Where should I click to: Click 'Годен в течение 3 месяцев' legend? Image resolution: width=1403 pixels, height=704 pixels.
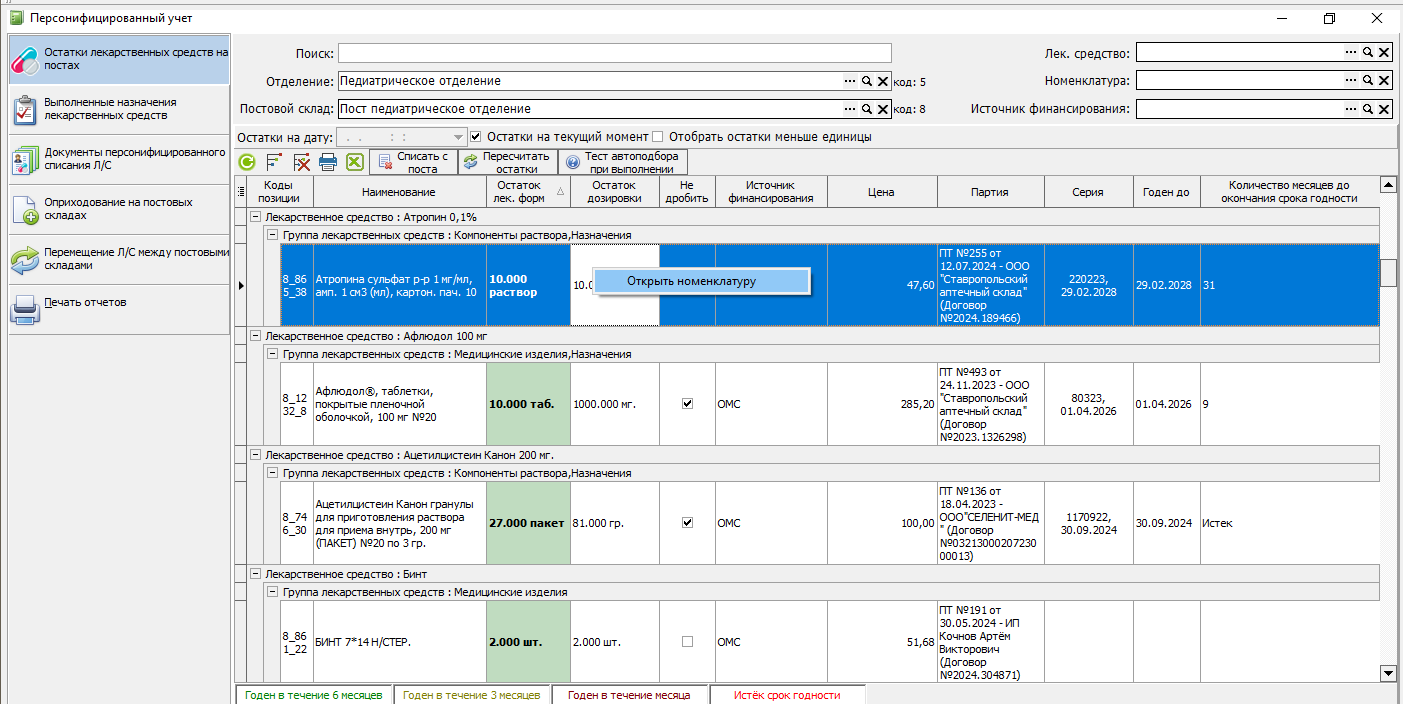pos(471,695)
